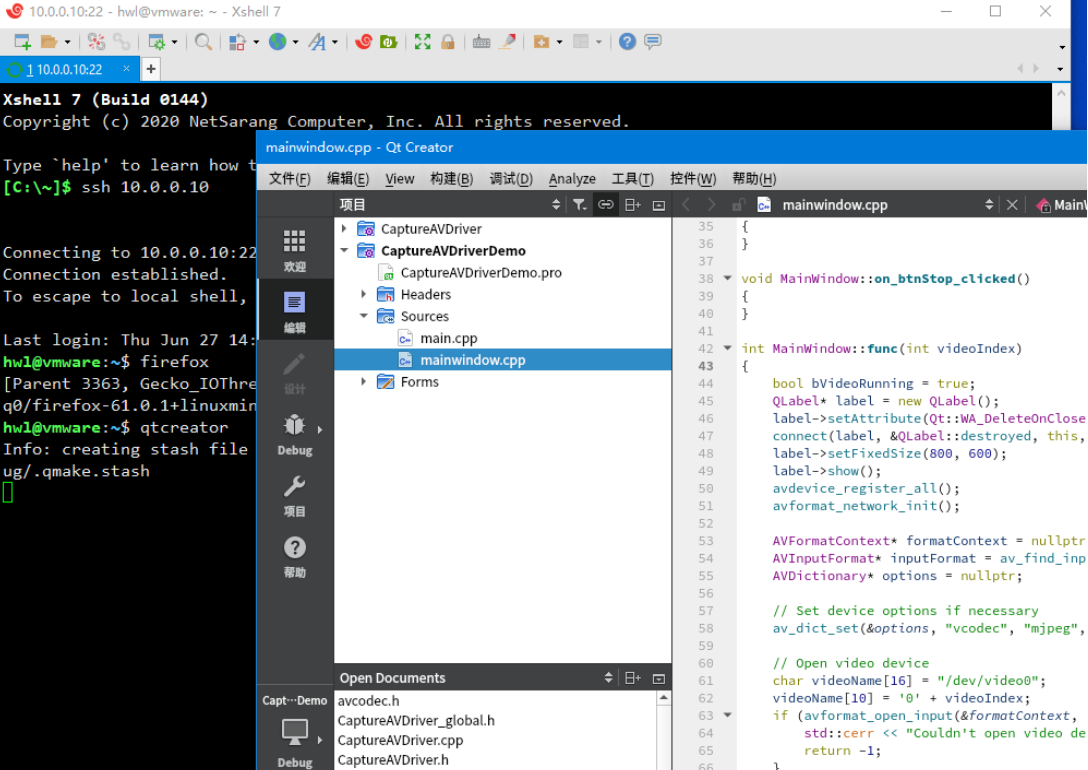Click the Font icon in Xshell toolbar
The width and height of the screenshot is (1088, 770).
pos(317,42)
